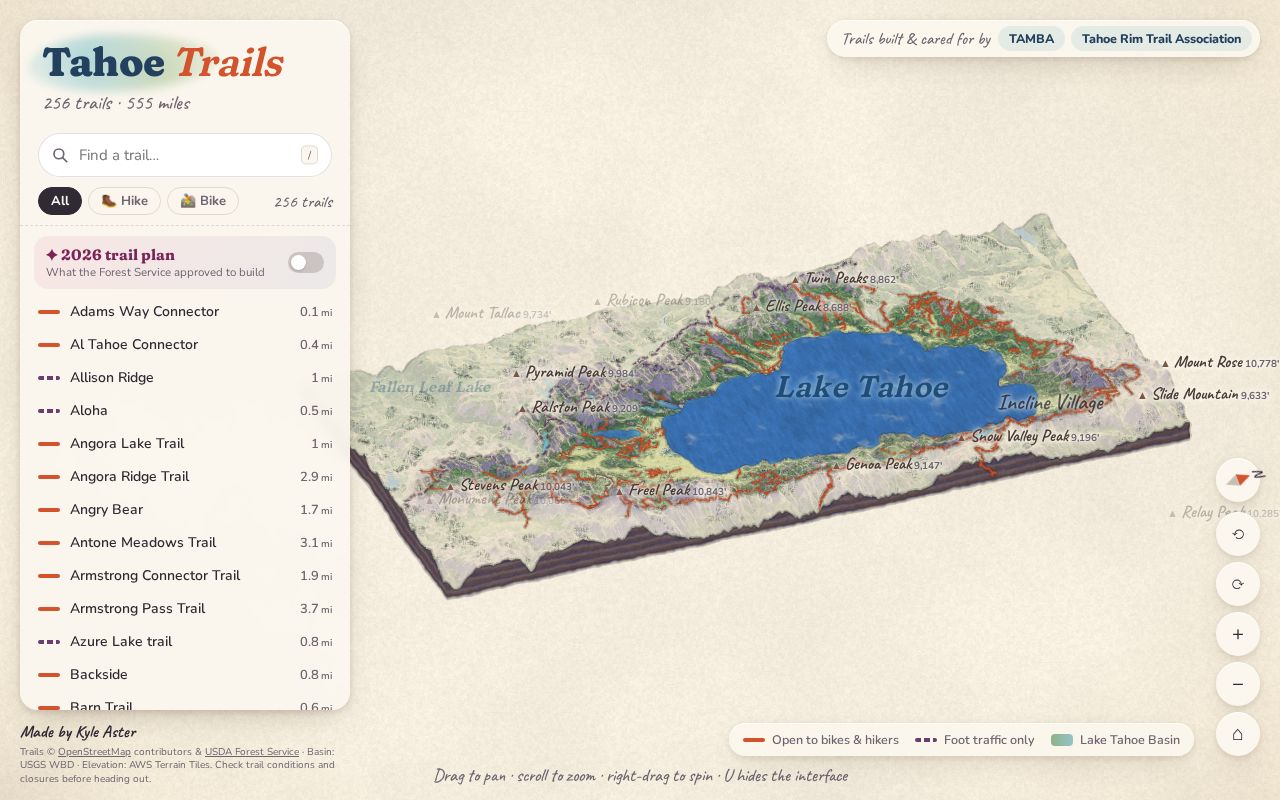The image size is (1280, 800).
Task: Select the All trails filter
Action: [x=60, y=201]
